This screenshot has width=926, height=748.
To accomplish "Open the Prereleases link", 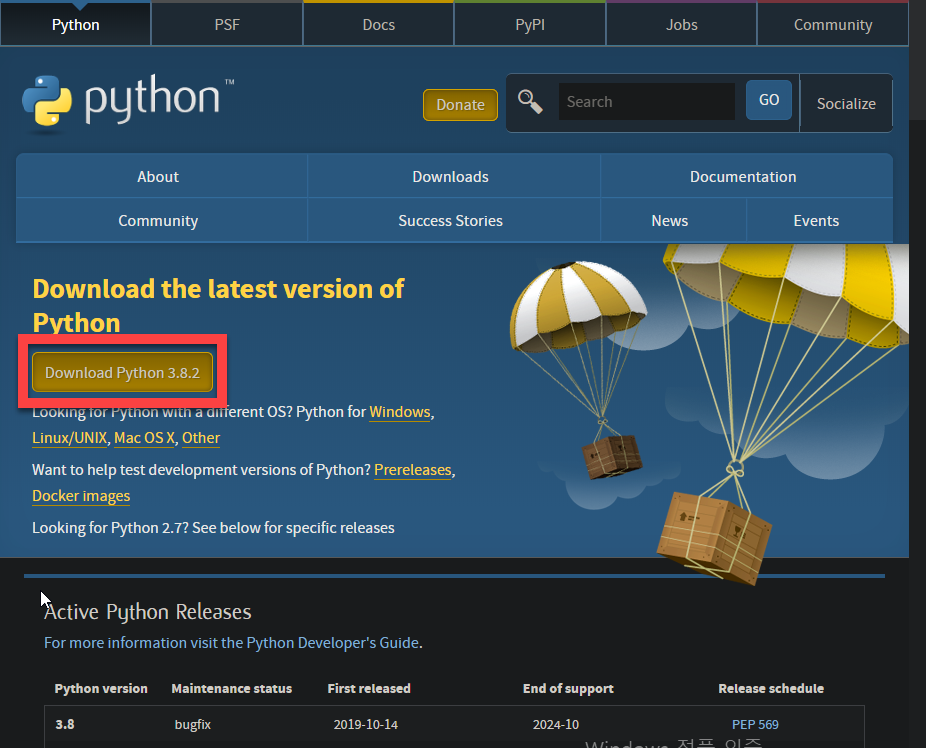I will pyautogui.click(x=413, y=469).
